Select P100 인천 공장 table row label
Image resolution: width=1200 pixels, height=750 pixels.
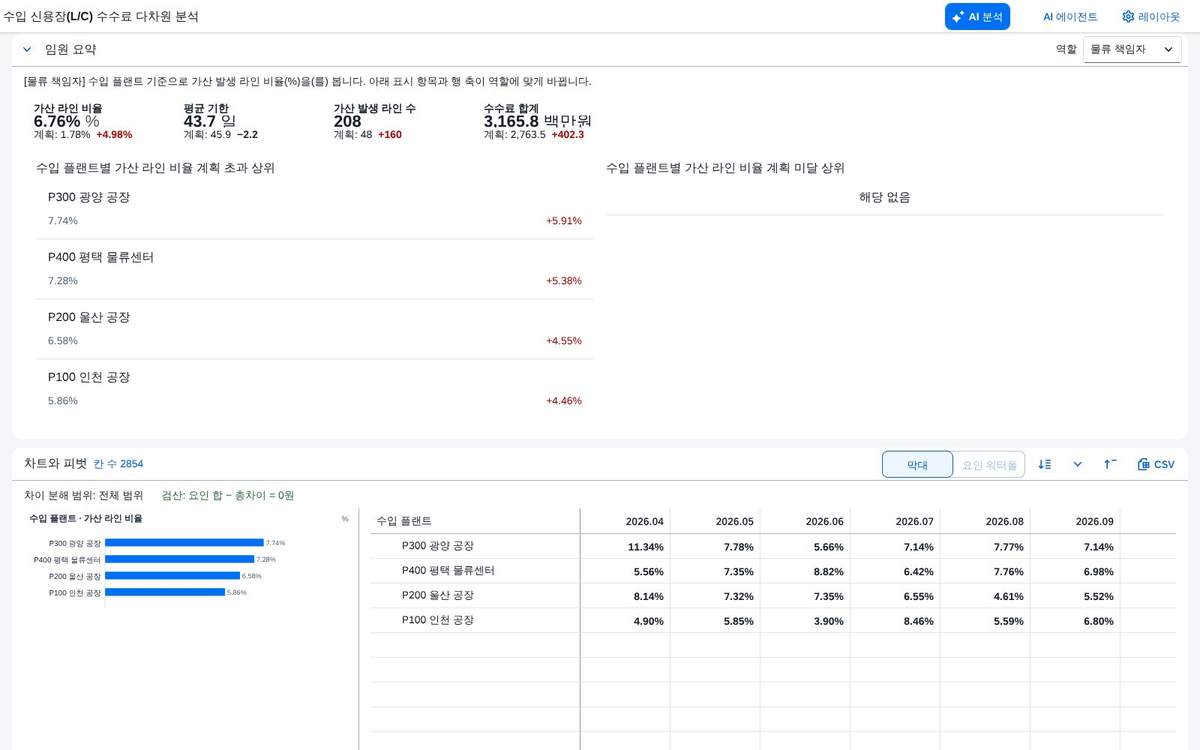tap(438, 620)
